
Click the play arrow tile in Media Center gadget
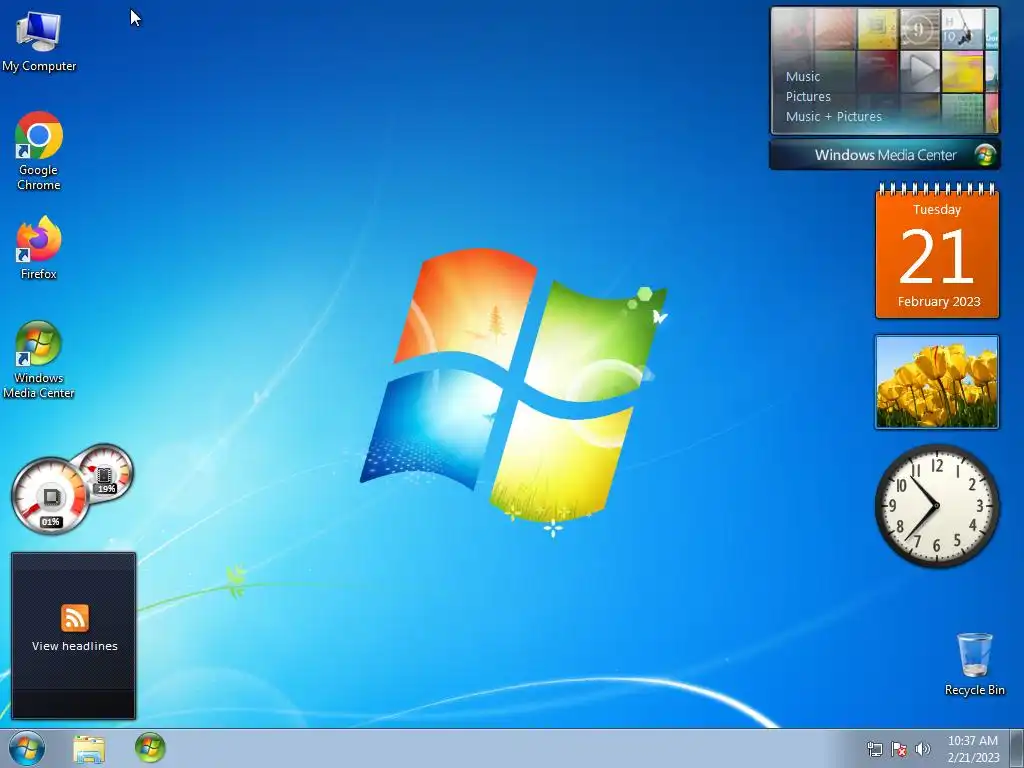tap(920, 70)
